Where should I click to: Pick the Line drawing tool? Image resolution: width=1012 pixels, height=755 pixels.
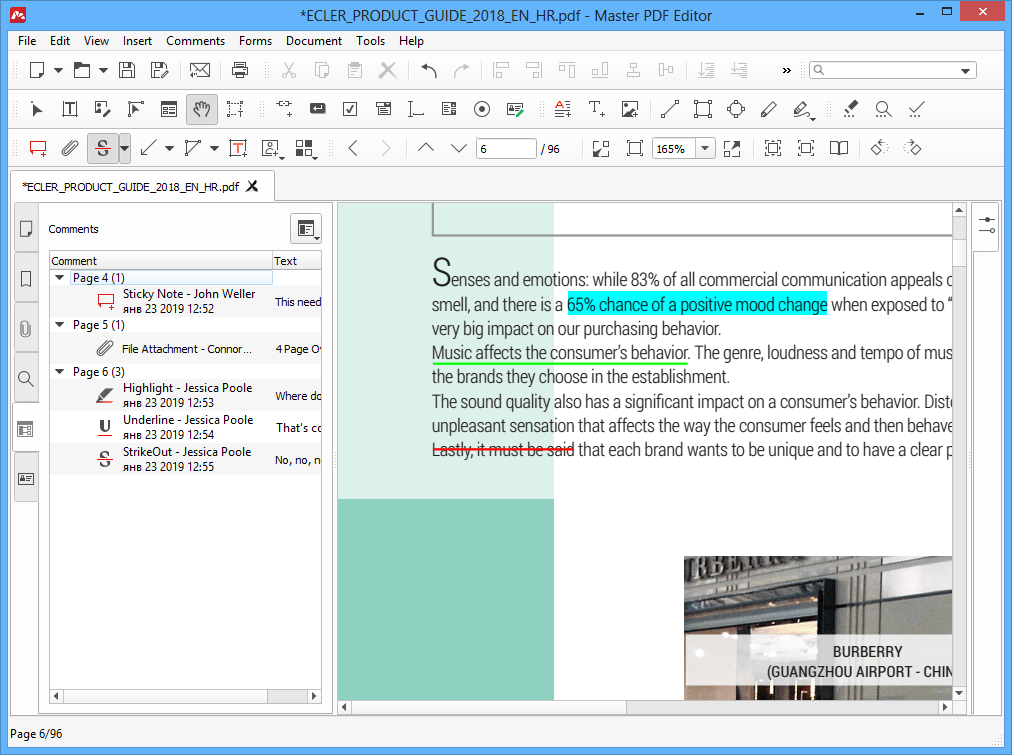click(670, 109)
